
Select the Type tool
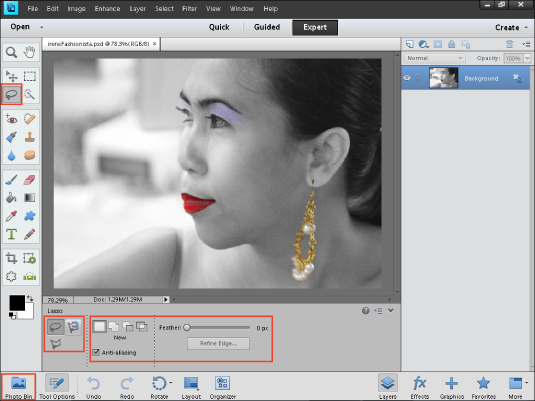[12, 234]
